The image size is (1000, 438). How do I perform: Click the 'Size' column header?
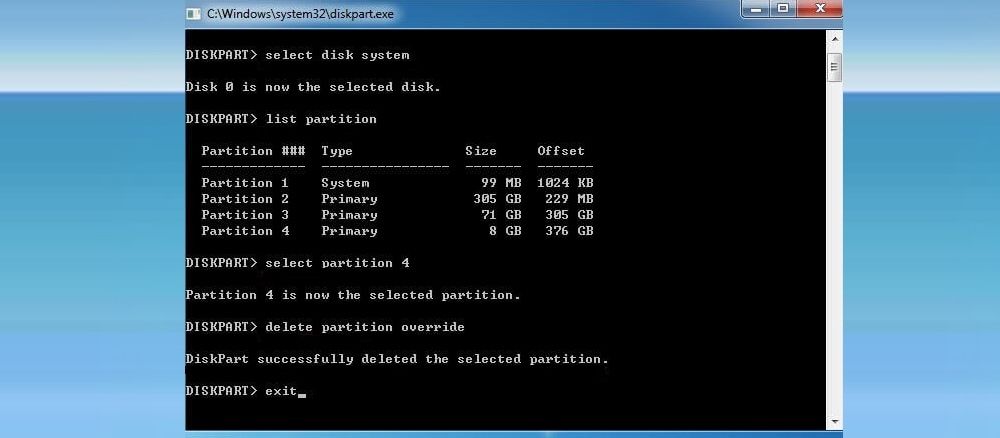click(481, 151)
